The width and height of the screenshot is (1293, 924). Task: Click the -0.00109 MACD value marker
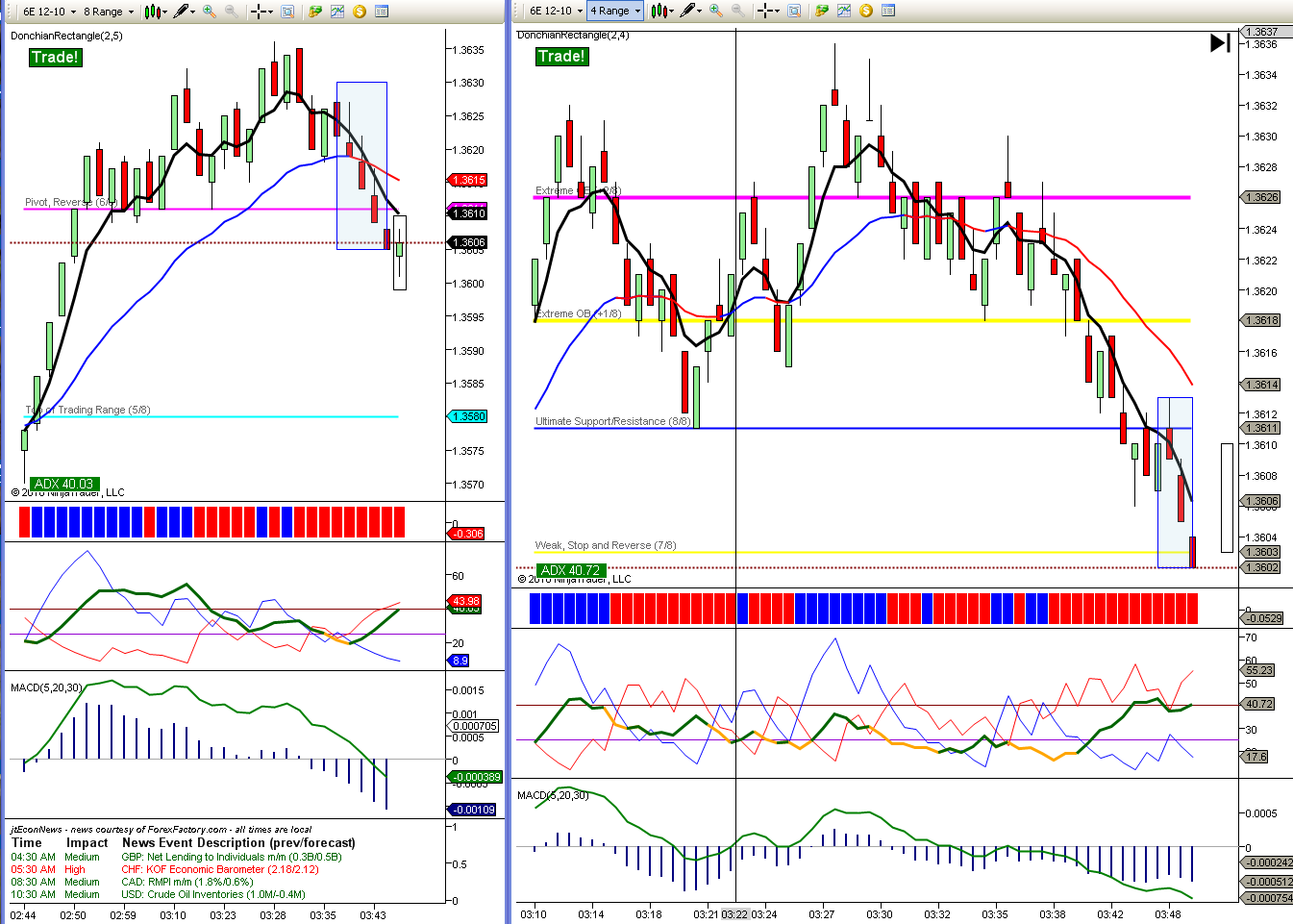coord(474,810)
